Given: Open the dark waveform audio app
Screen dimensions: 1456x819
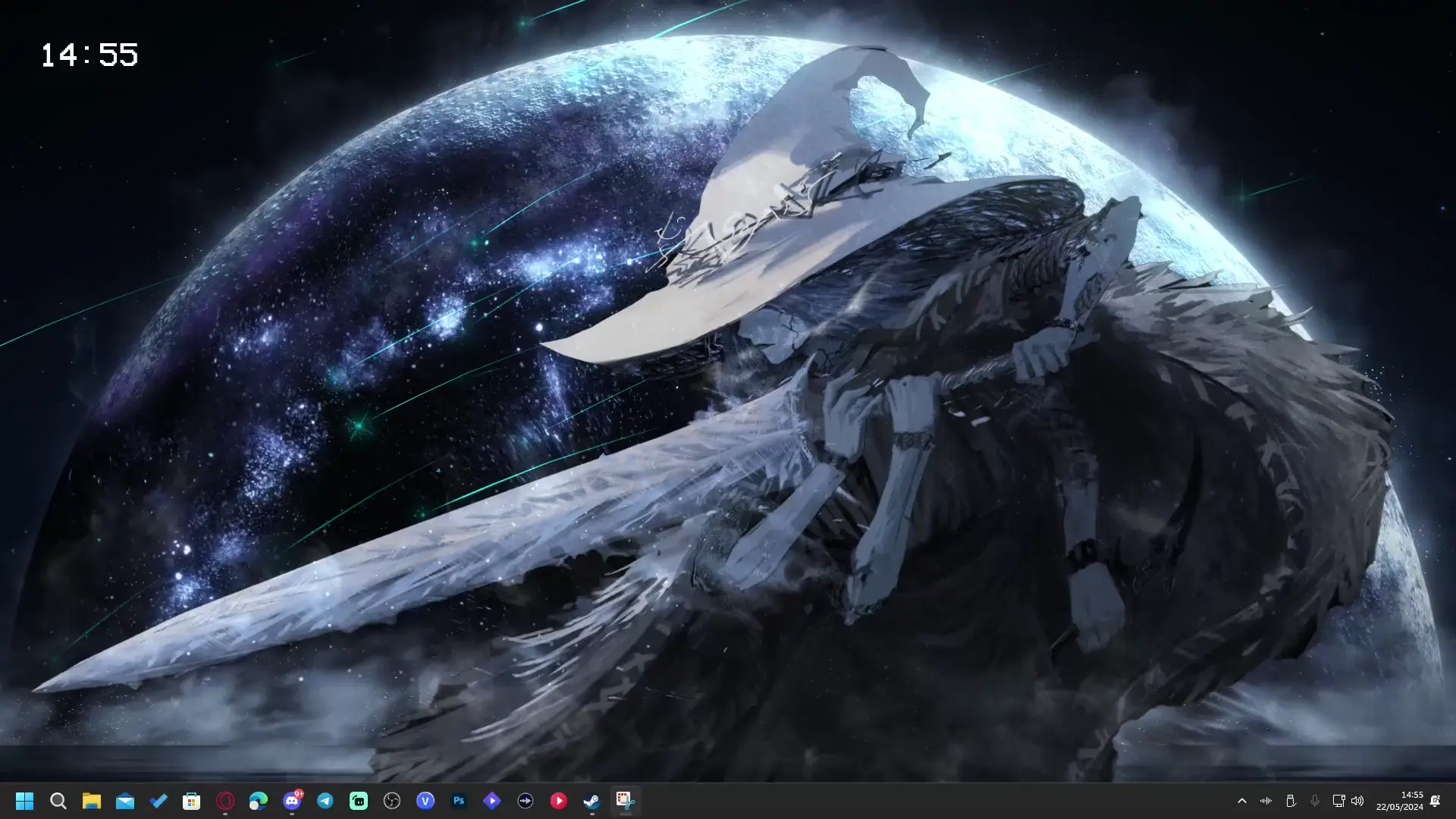Looking at the screenshot, I should 526,801.
